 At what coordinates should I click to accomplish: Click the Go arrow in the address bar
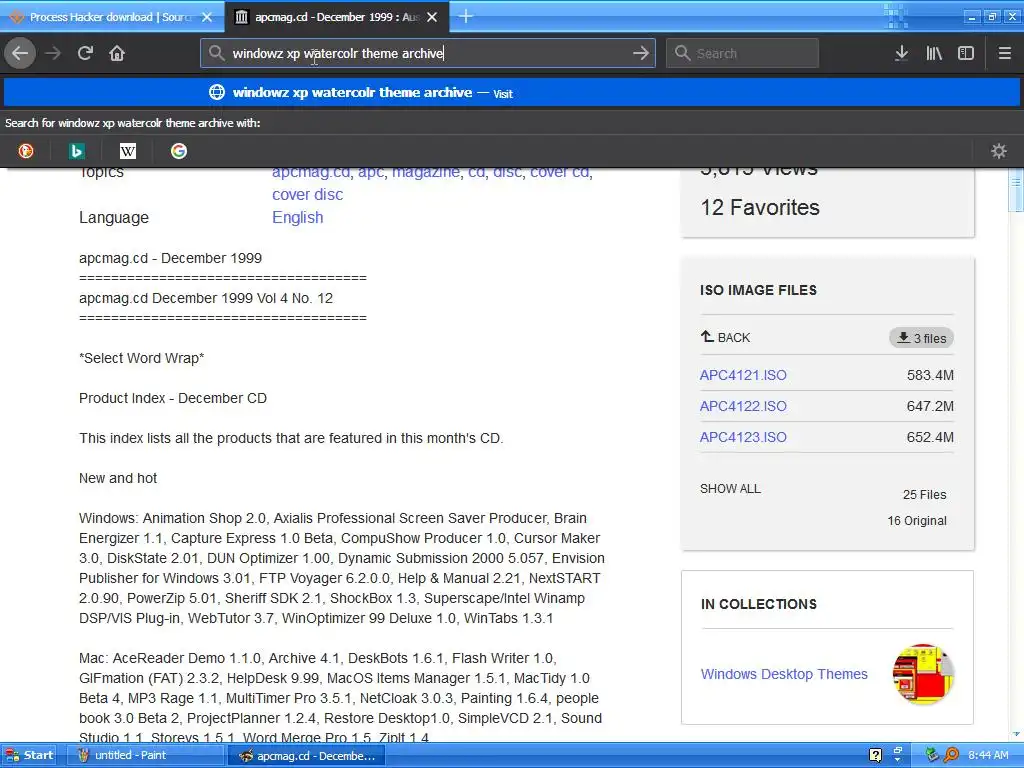point(641,53)
